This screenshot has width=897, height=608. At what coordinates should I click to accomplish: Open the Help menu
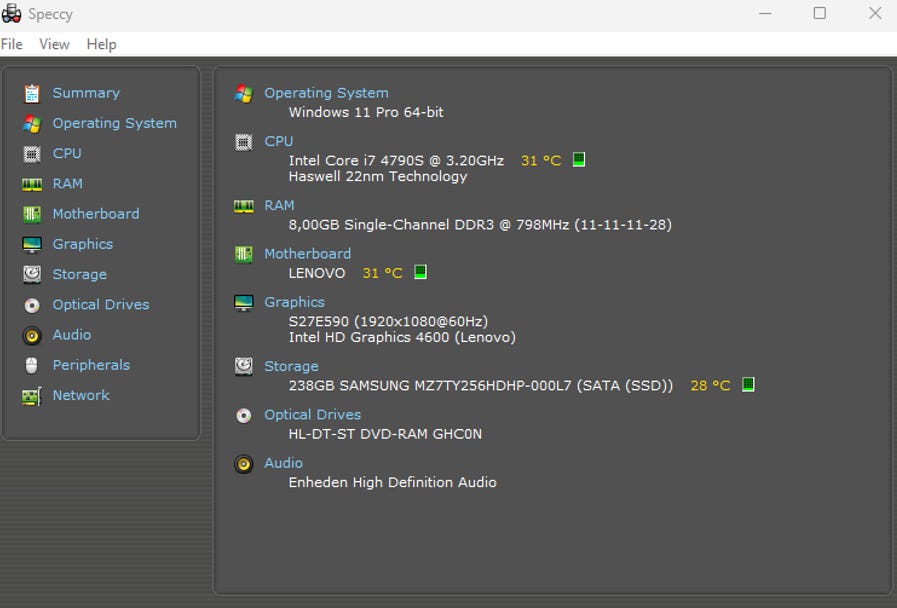click(102, 45)
